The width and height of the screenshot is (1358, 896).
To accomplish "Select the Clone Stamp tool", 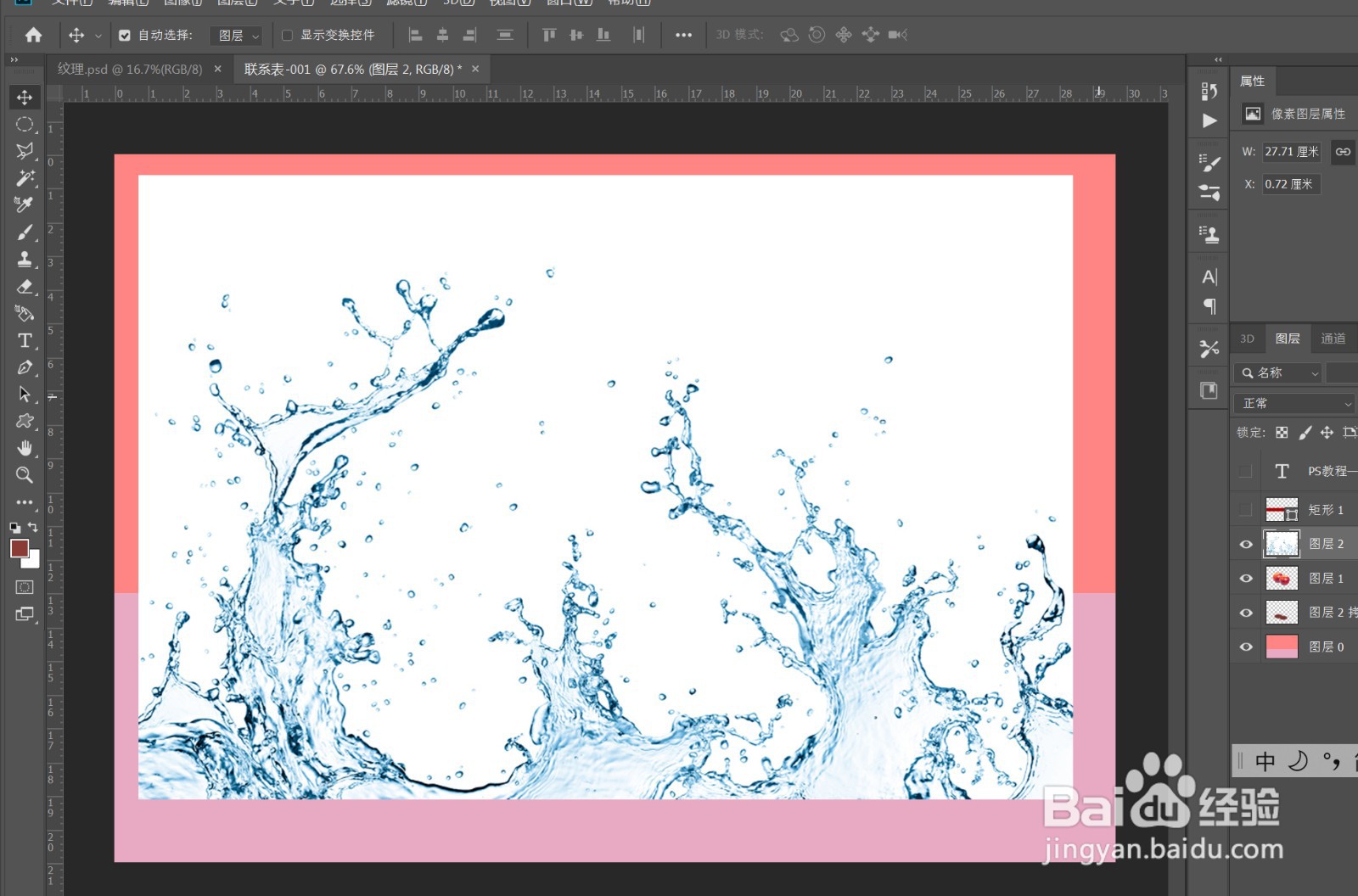I will pos(25,259).
